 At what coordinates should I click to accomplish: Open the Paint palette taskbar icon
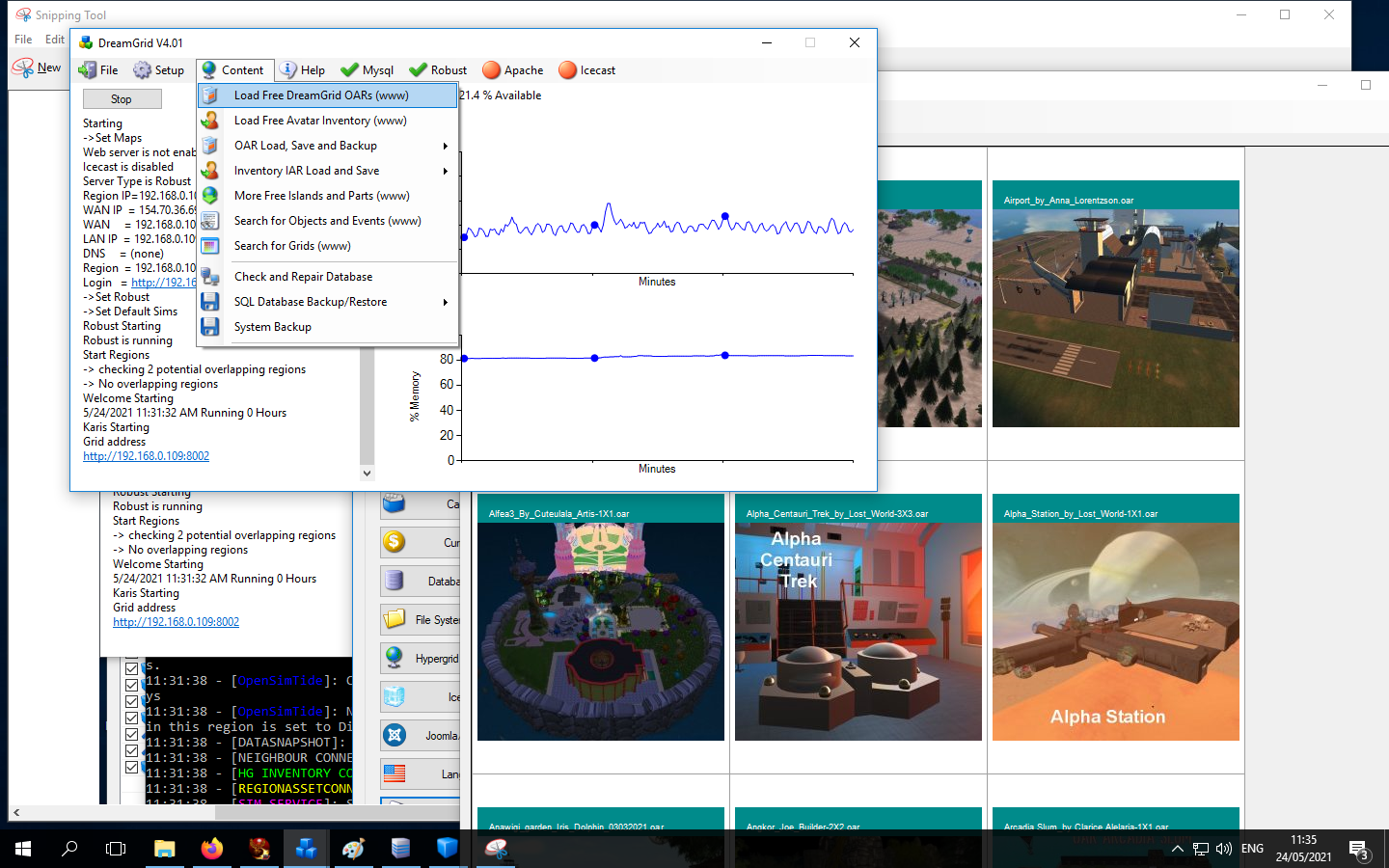tap(353, 849)
